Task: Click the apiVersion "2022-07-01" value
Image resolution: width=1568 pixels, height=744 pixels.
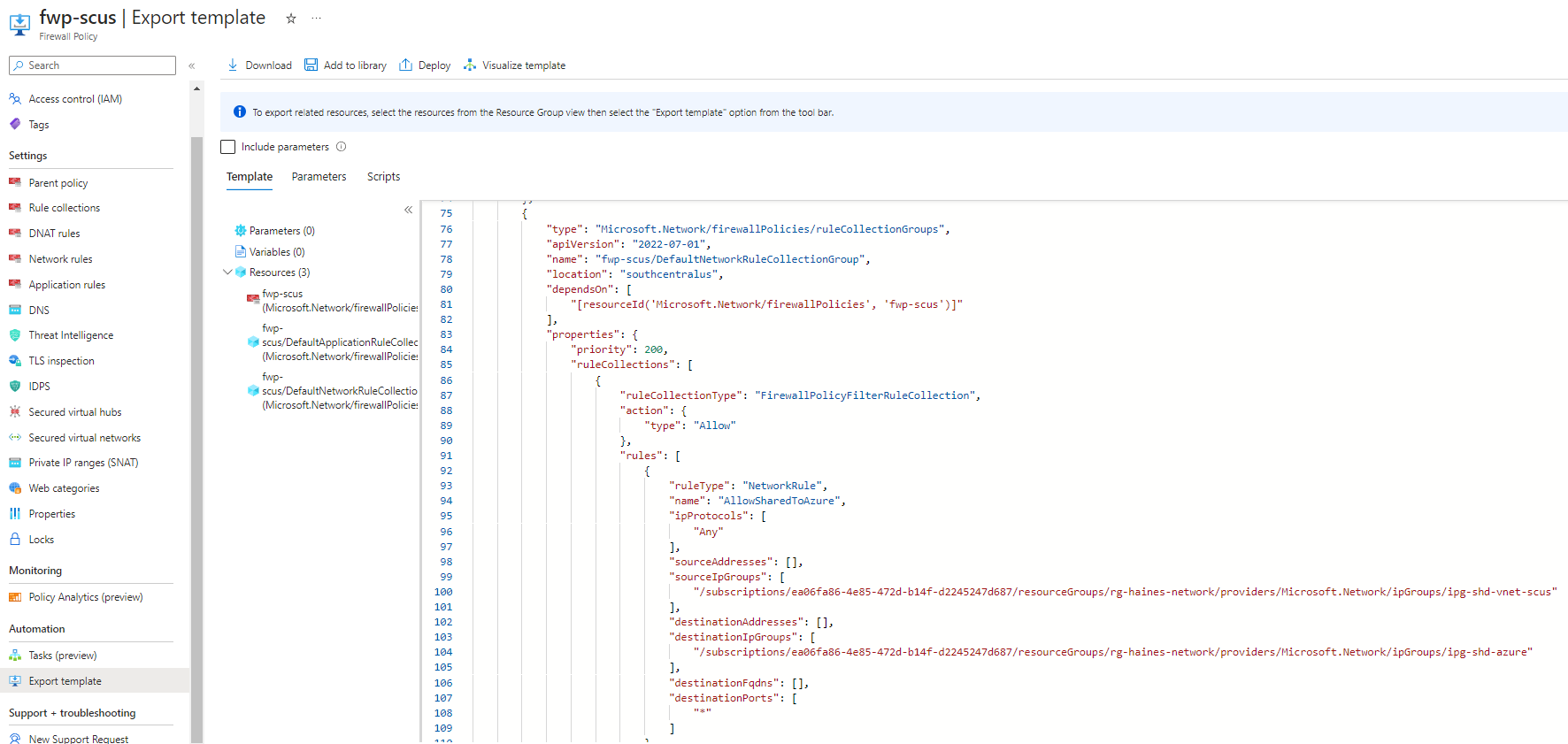Action: pos(668,244)
